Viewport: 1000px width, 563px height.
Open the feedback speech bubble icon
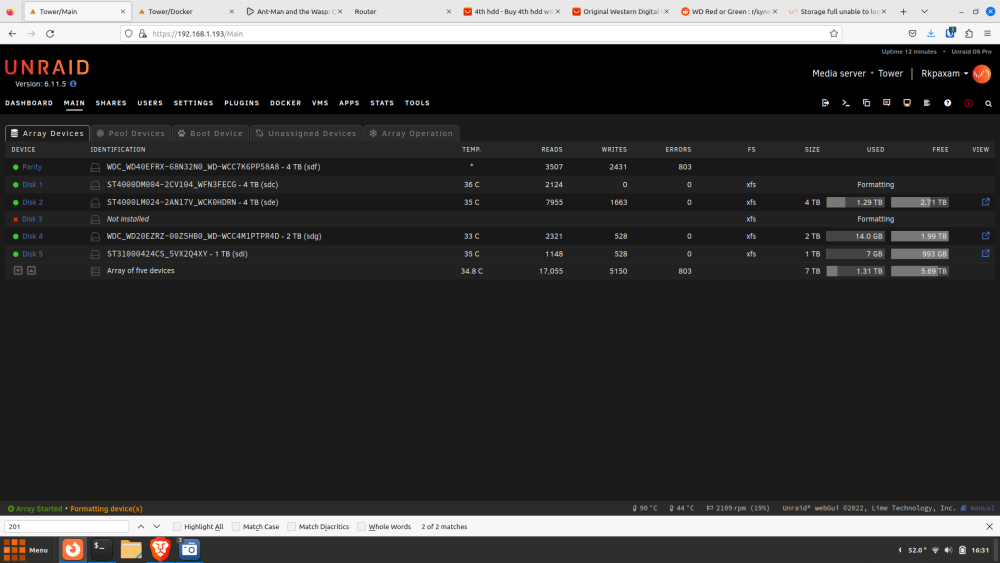click(886, 103)
